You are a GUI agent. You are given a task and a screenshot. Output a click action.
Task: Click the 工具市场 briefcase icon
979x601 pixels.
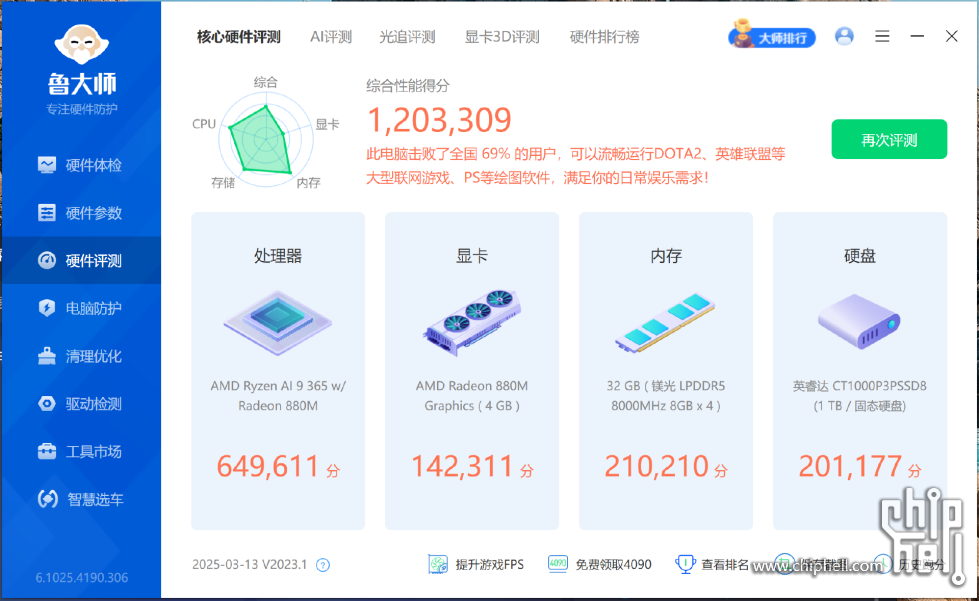(x=47, y=451)
